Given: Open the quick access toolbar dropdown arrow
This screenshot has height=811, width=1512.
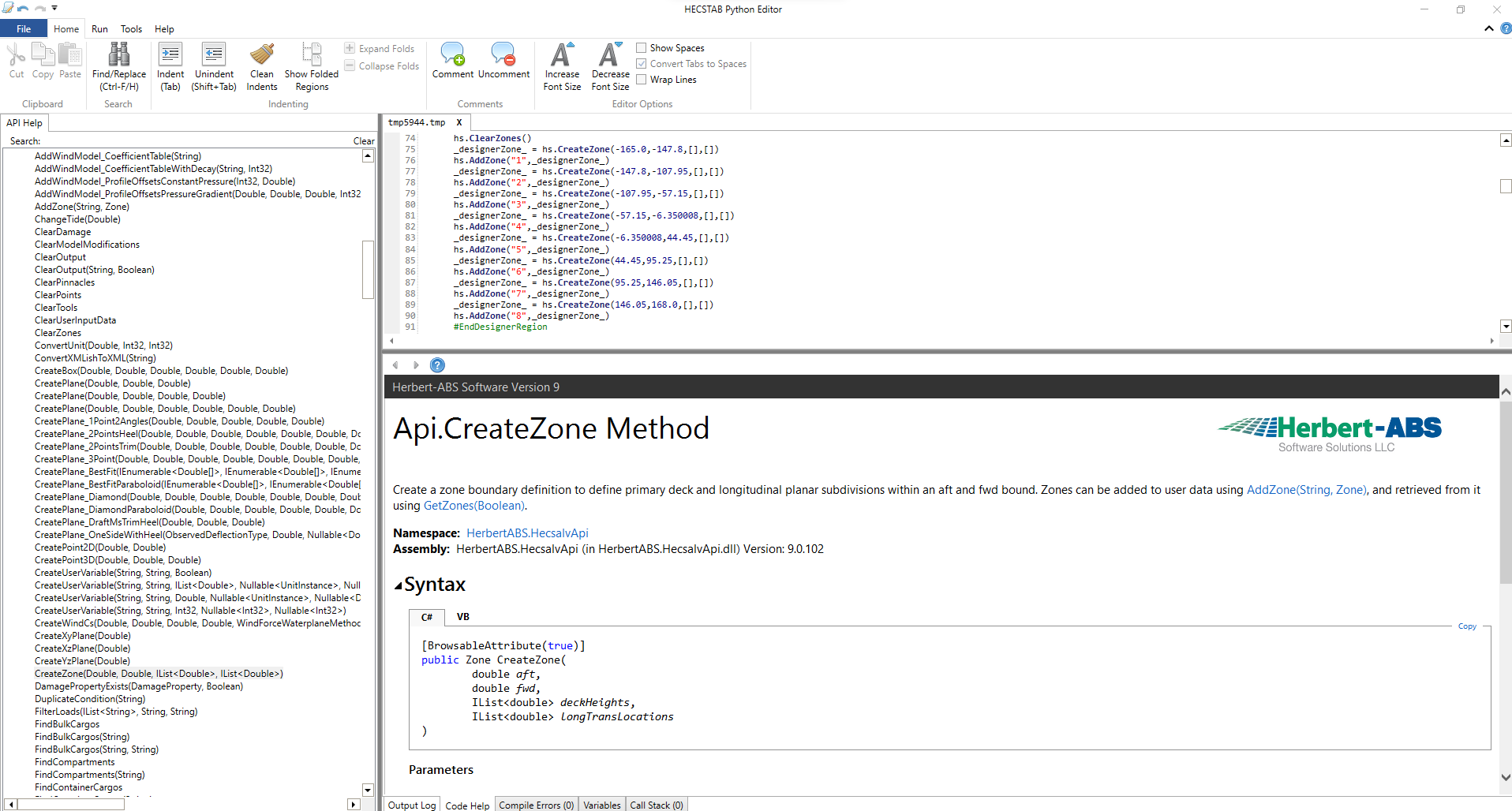Looking at the screenshot, I should [x=54, y=9].
